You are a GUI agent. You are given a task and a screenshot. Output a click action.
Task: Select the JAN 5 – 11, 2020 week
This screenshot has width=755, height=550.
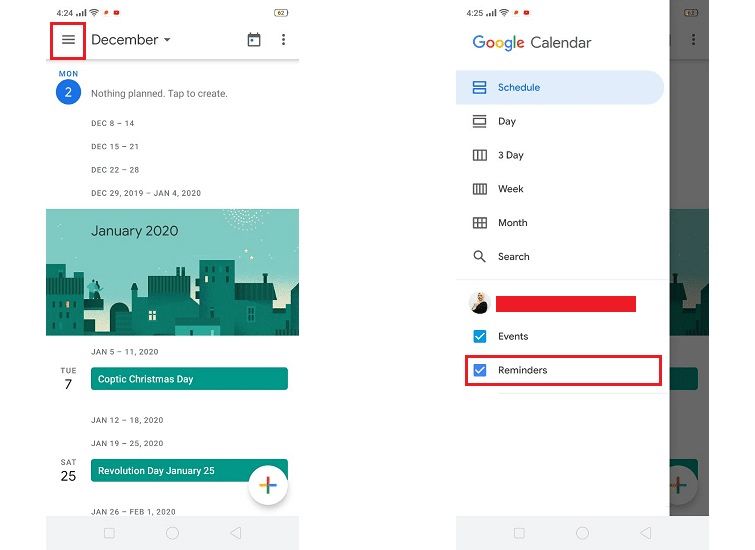coord(125,352)
